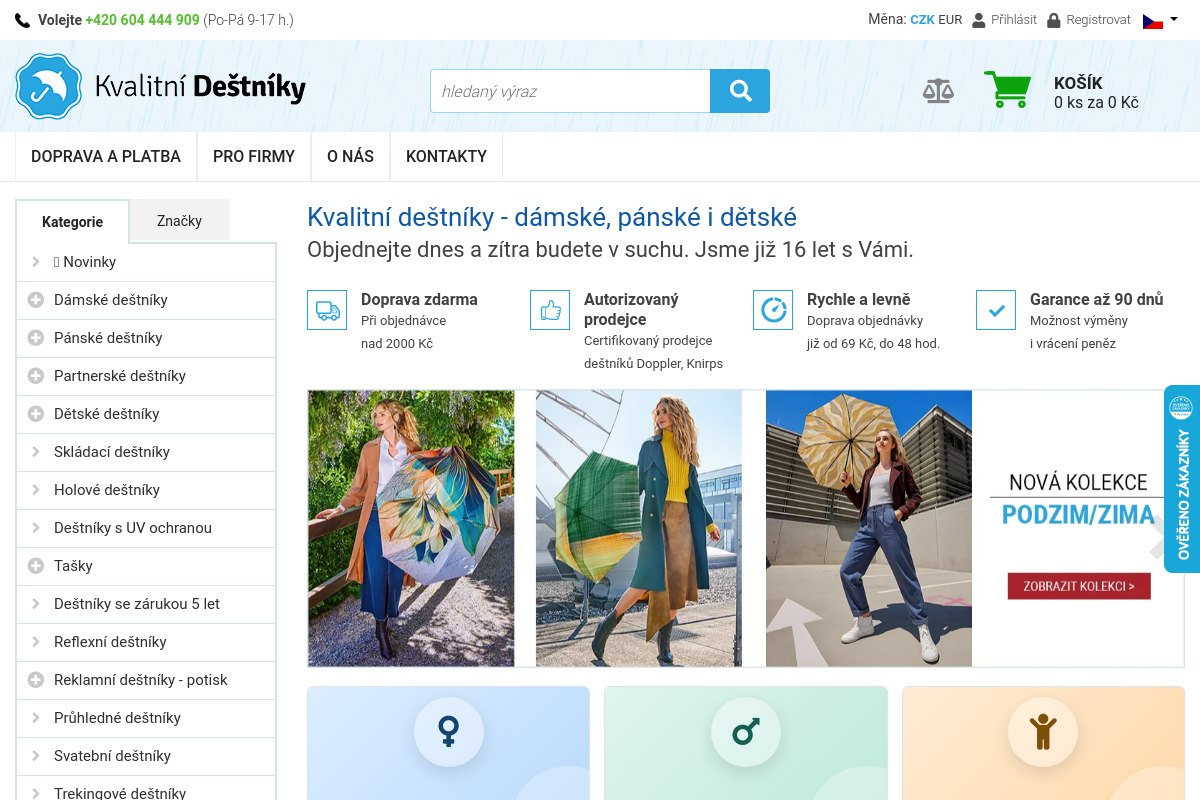Expand the Dámské deštníky category
Image resolution: width=1200 pixels, height=800 pixels.
coord(36,300)
